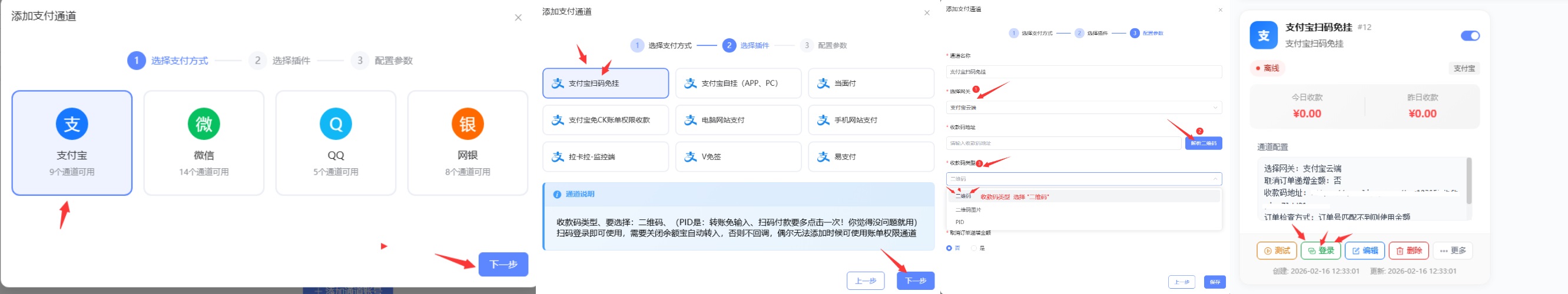Viewport: 1568px width, 294px height.
Task: Click the 选择插件 step above the payment method cards
Action: tap(280, 61)
